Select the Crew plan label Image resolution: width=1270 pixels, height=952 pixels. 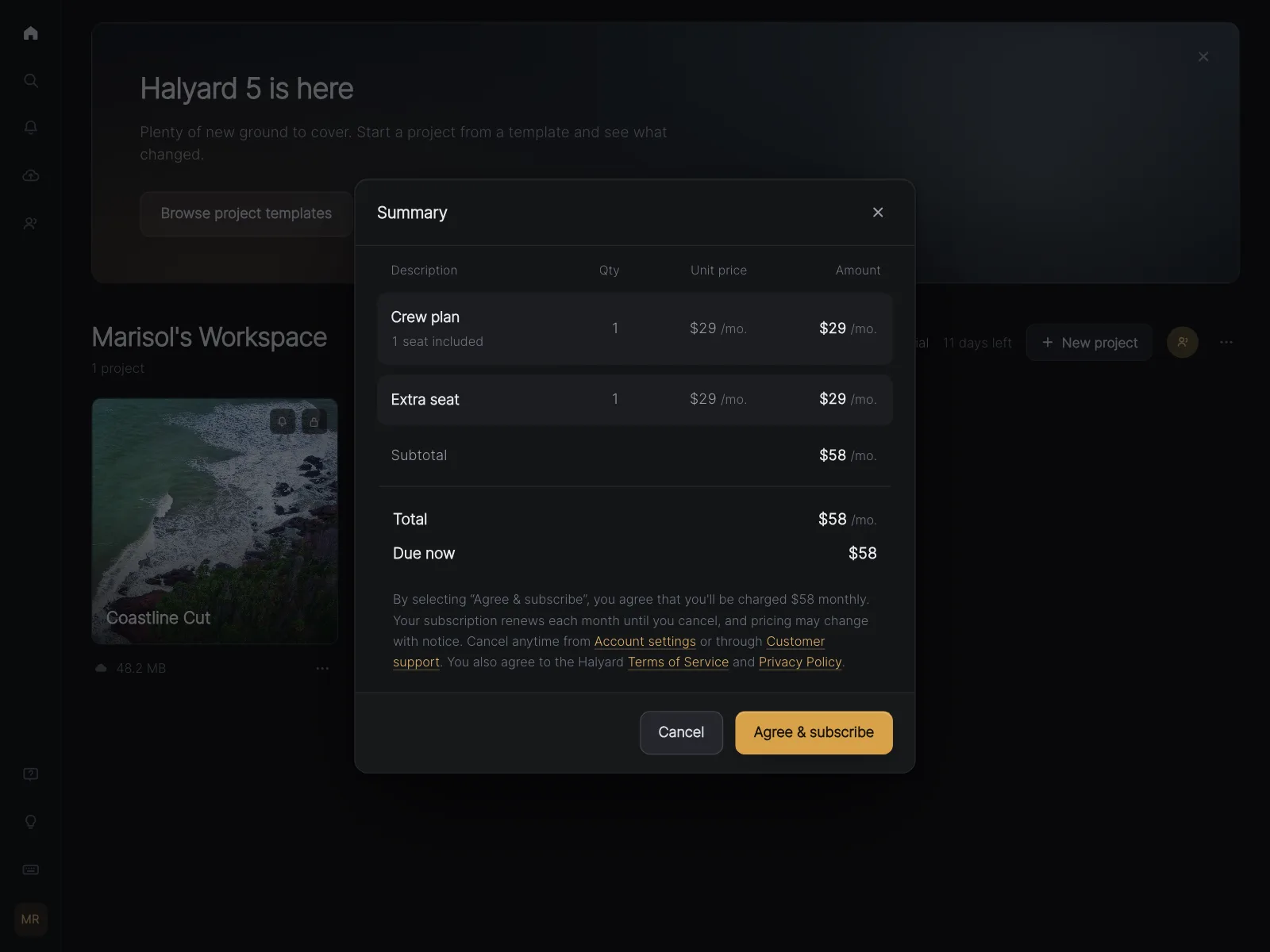[x=425, y=317]
